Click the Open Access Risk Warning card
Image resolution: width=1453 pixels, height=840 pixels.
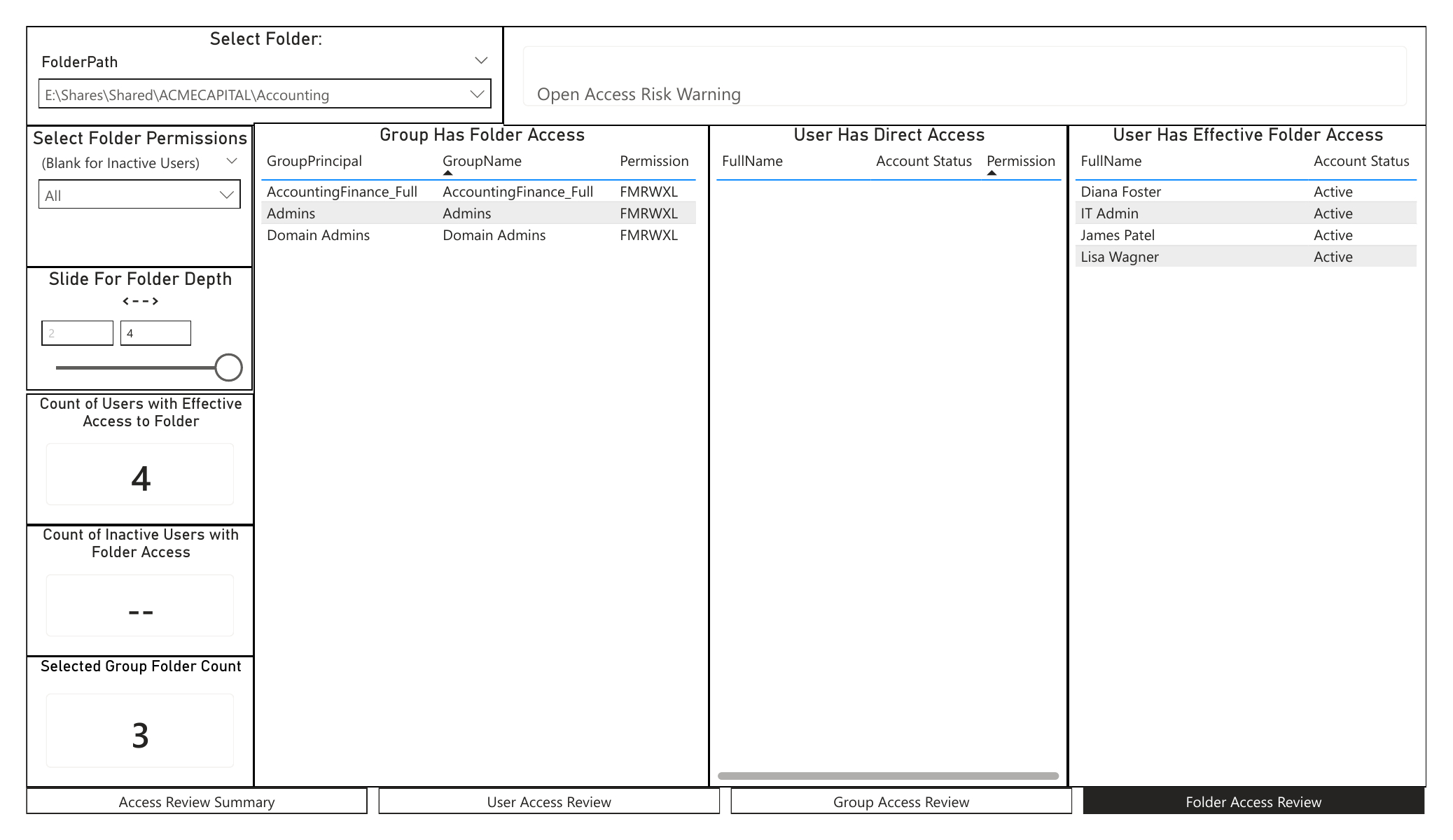tap(964, 76)
